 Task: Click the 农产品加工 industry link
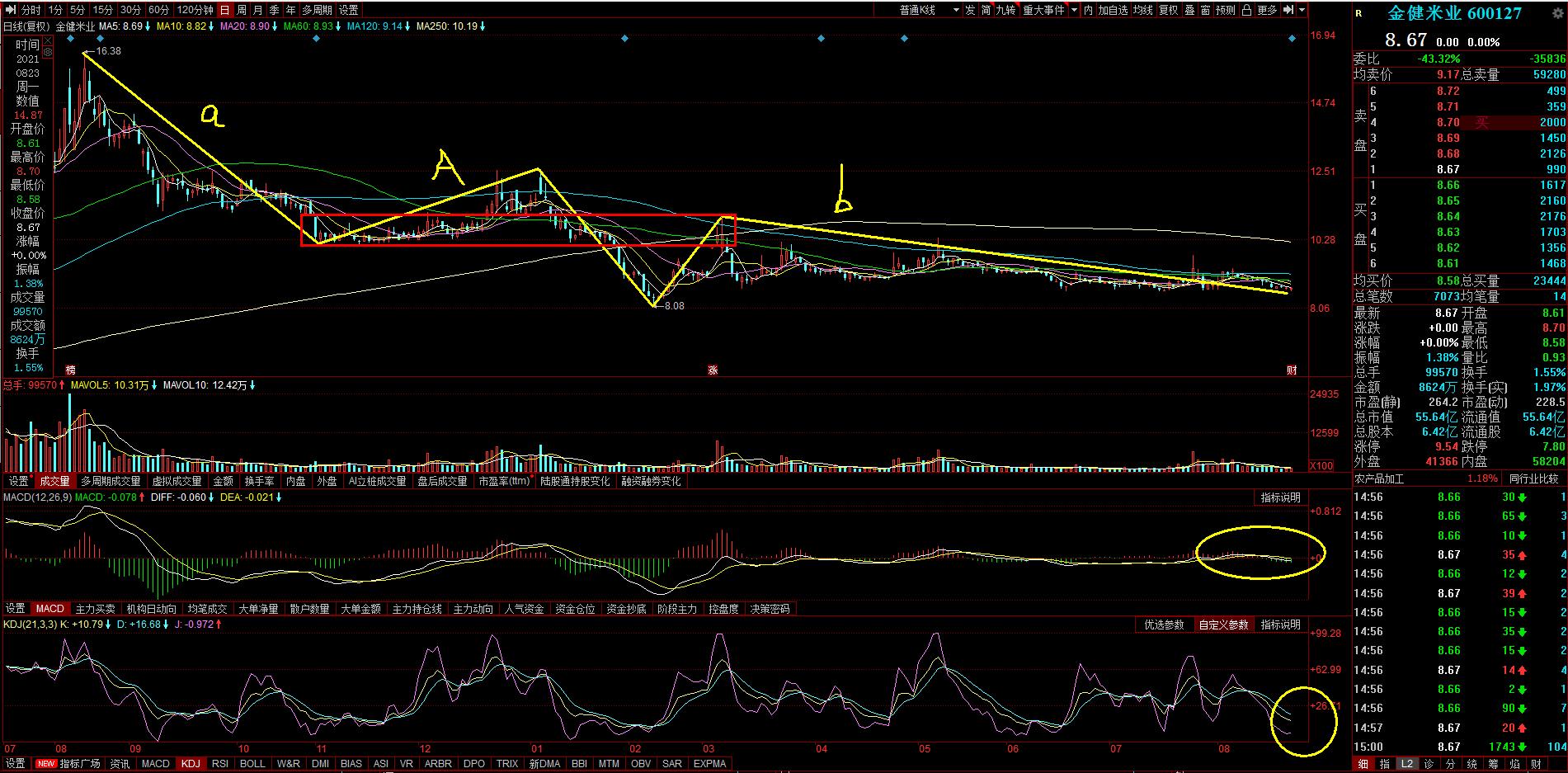tap(1379, 478)
